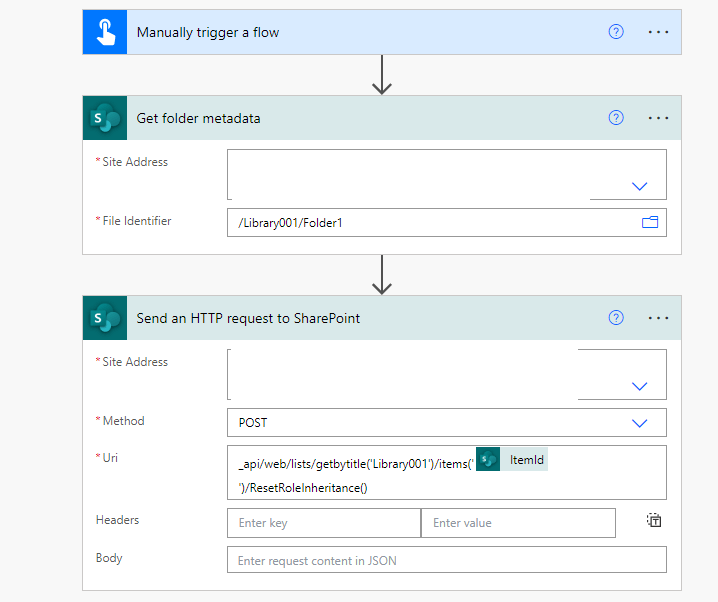Open the ellipsis menu for Manually trigger a flow
This screenshot has width=718, height=602.
coord(658,32)
